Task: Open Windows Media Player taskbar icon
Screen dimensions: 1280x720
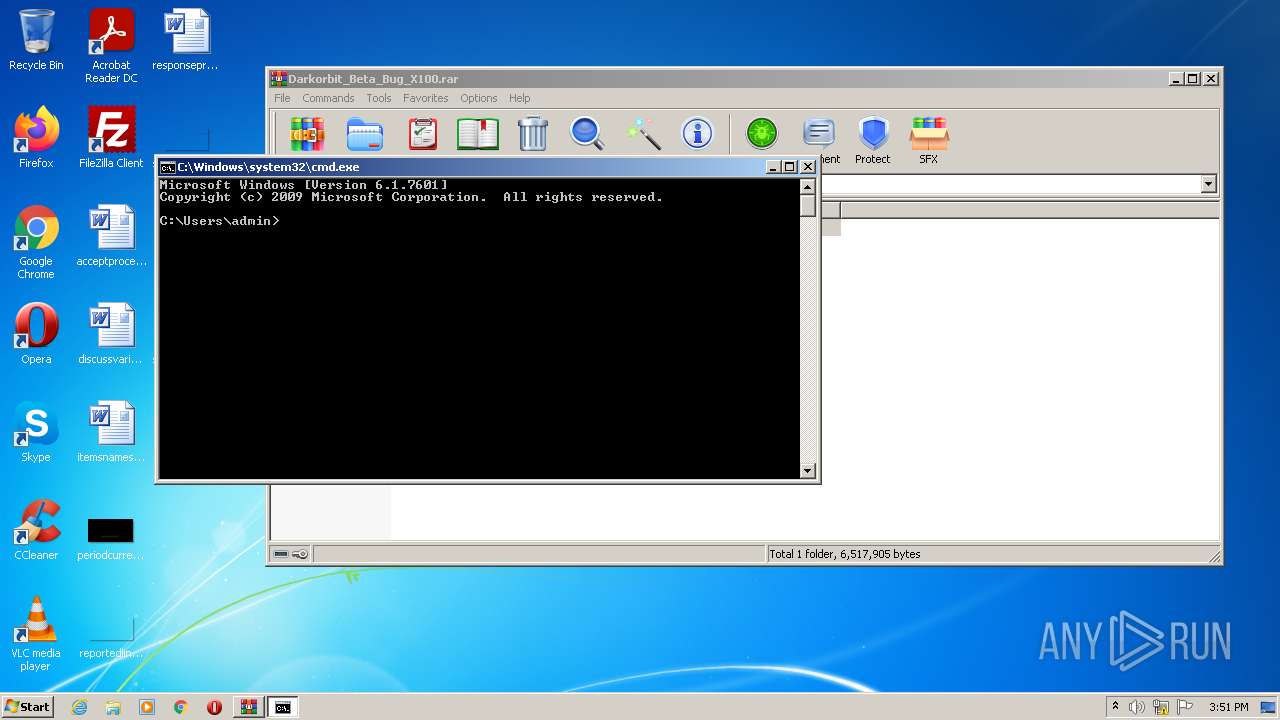Action: pyautogui.click(x=147, y=707)
